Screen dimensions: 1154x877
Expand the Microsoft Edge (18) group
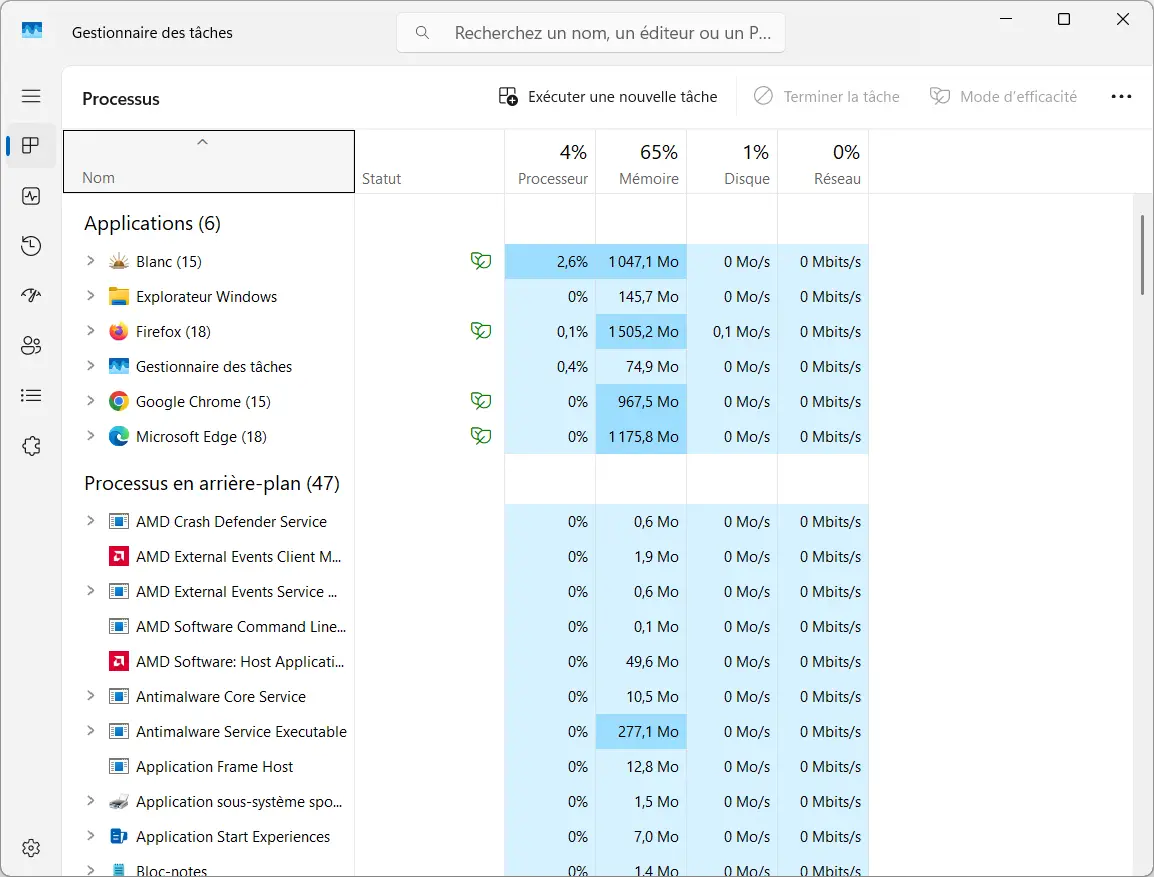point(91,436)
